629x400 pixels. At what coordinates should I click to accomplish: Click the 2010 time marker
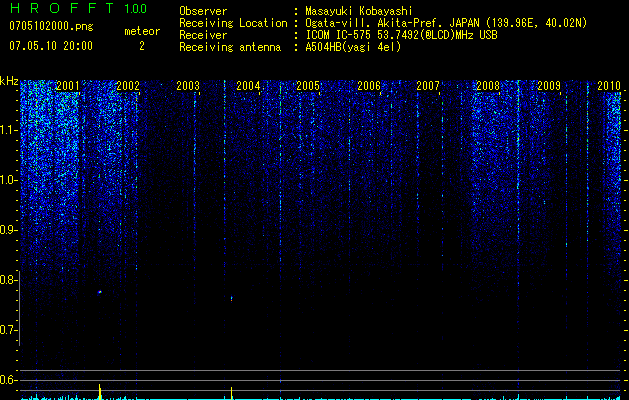609,86
